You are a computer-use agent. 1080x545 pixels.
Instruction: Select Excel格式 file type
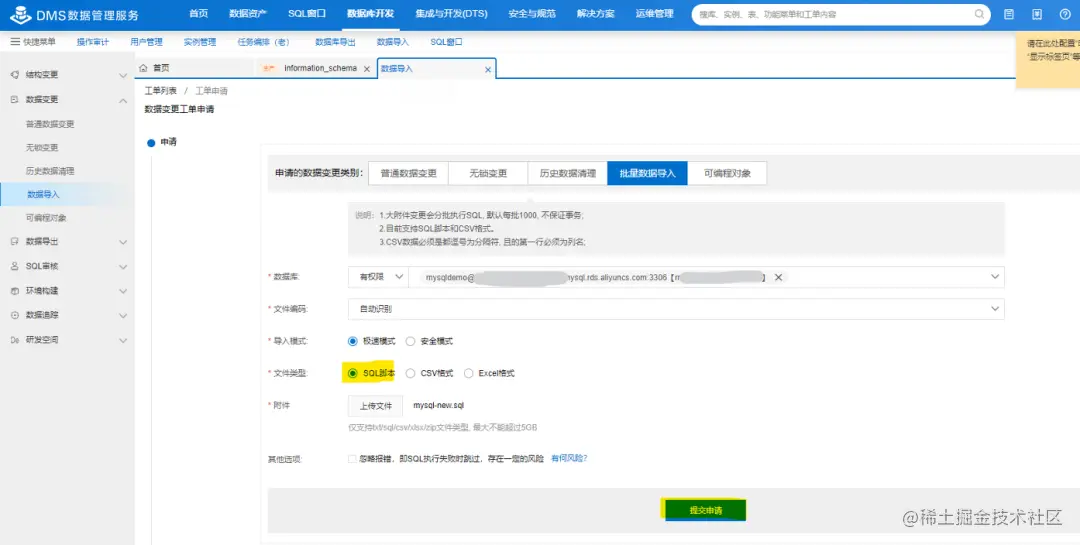pyautogui.click(x=468, y=373)
